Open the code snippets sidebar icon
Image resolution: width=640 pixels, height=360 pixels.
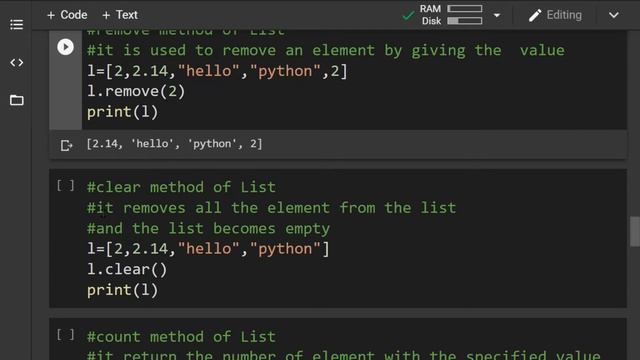[16, 62]
